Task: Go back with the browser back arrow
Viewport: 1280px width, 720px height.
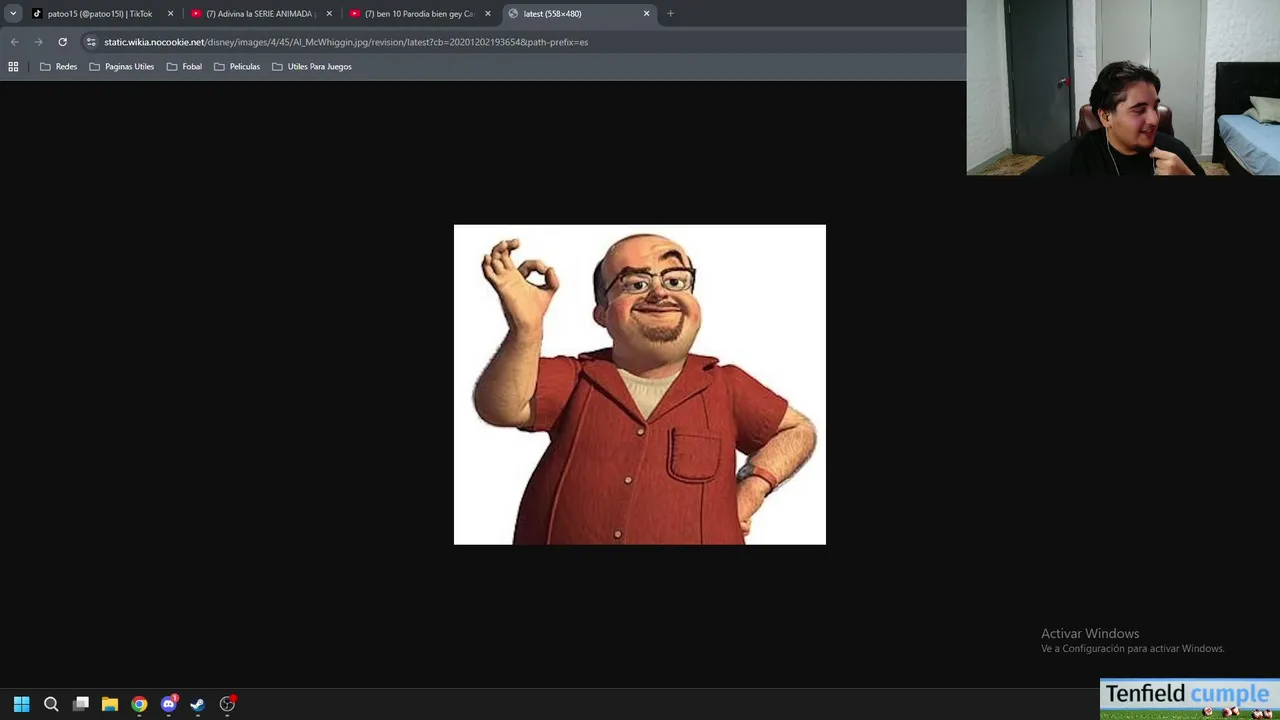Action: pos(14,42)
